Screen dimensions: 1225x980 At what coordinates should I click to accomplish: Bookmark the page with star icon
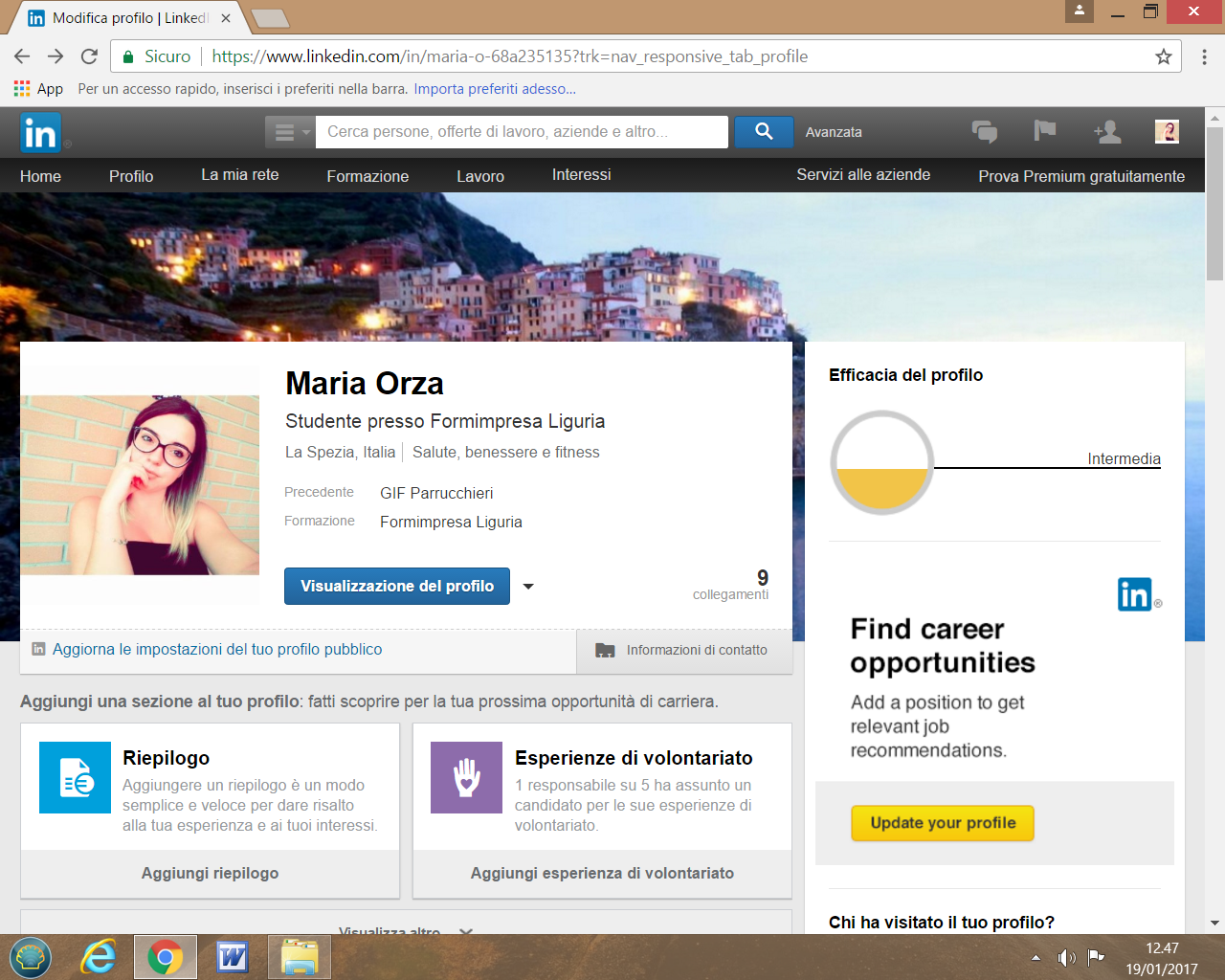pos(1164,56)
